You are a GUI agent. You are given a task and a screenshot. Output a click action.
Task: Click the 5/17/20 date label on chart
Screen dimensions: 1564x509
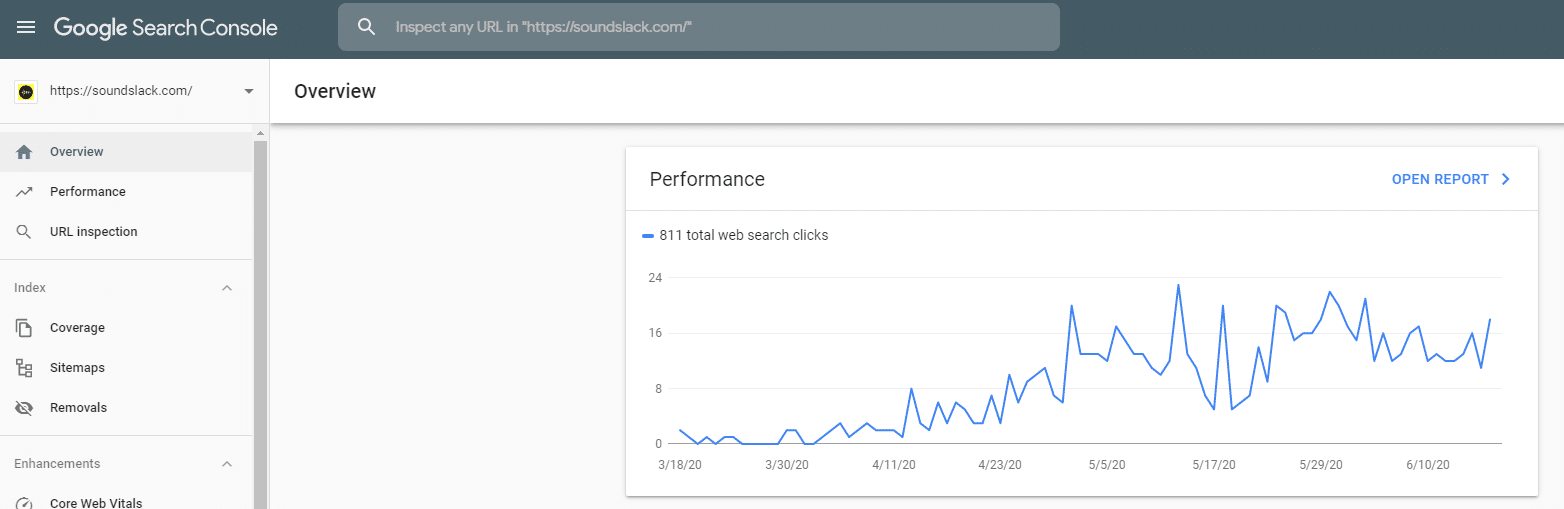pyautogui.click(x=1214, y=465)
